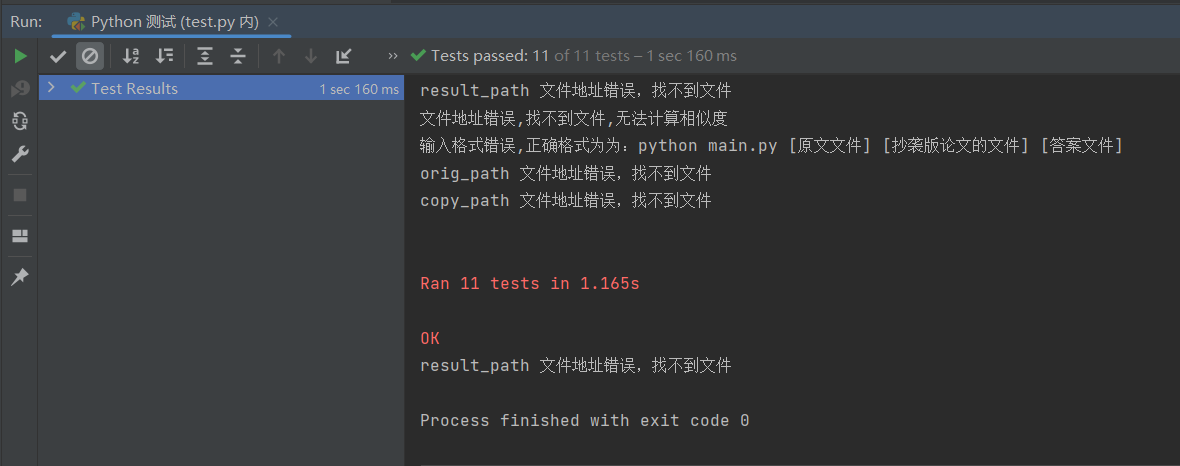Expand all test results
The image size is (1180, 466).
tap(205, 56)
